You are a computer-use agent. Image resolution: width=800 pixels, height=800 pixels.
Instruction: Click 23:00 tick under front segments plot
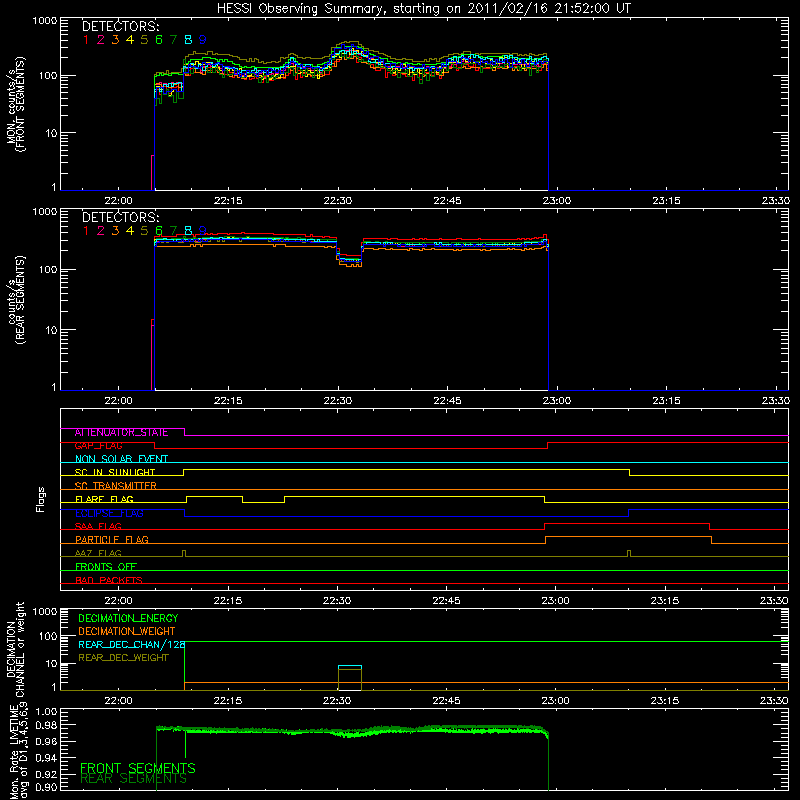coord(557,201)
